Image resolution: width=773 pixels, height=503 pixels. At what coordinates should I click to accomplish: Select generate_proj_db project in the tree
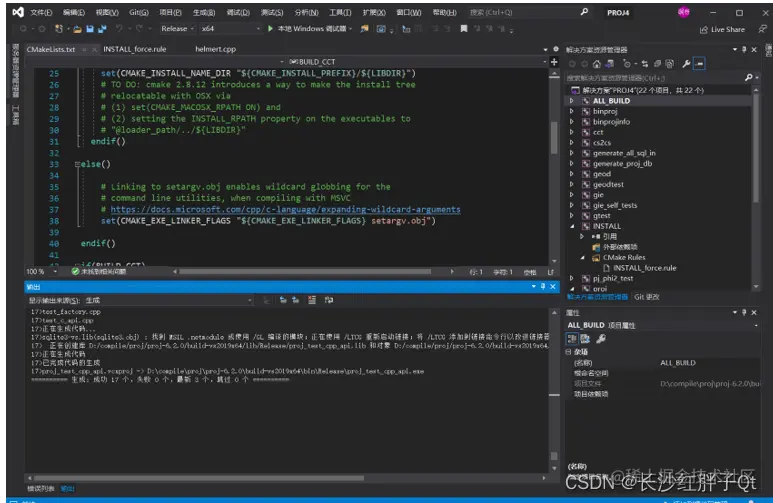[622, 164]
